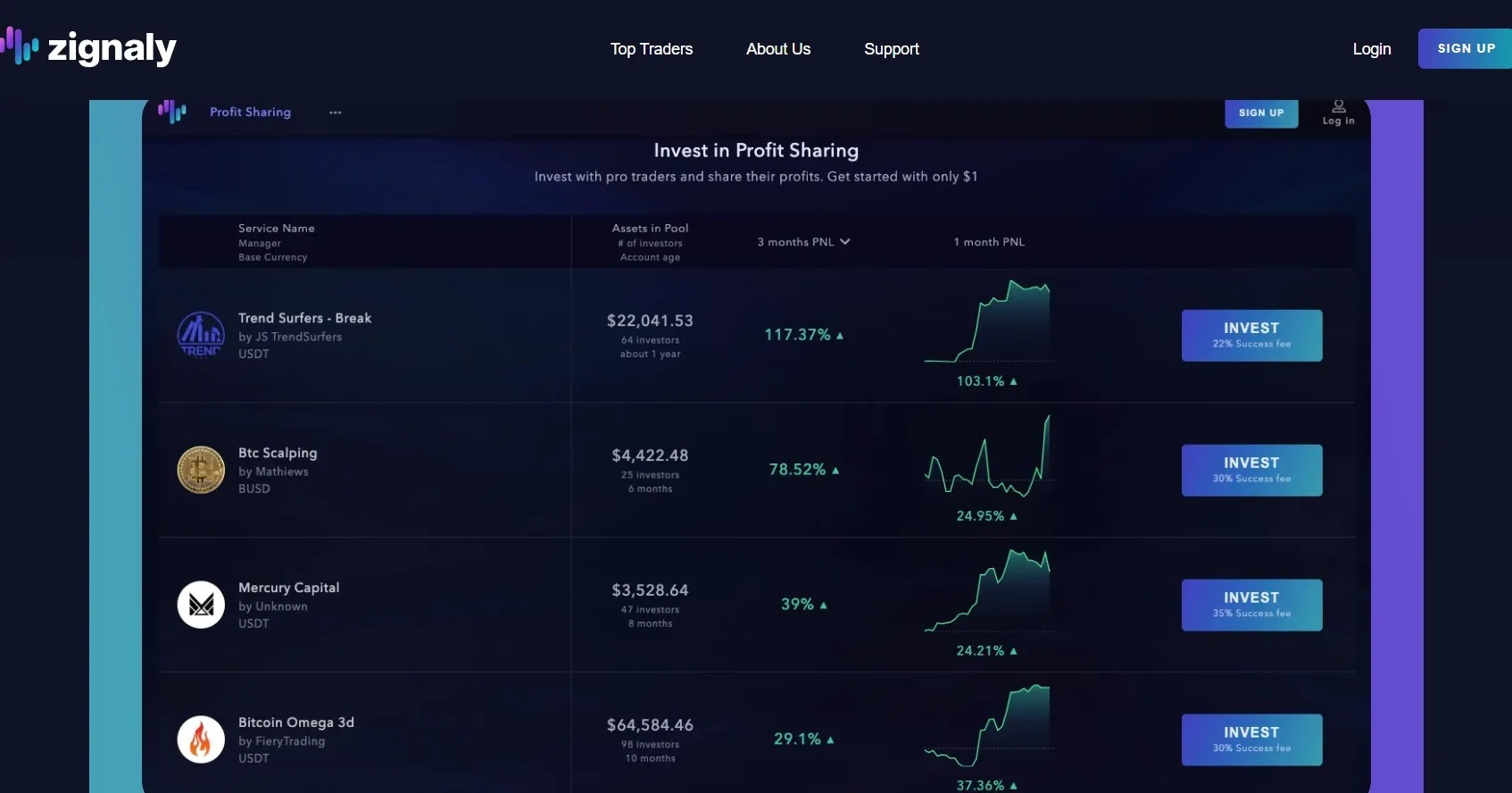1512x793 pixels.
Task: Click the SIGN UP button in the site header
Action: click(1466, 48)
